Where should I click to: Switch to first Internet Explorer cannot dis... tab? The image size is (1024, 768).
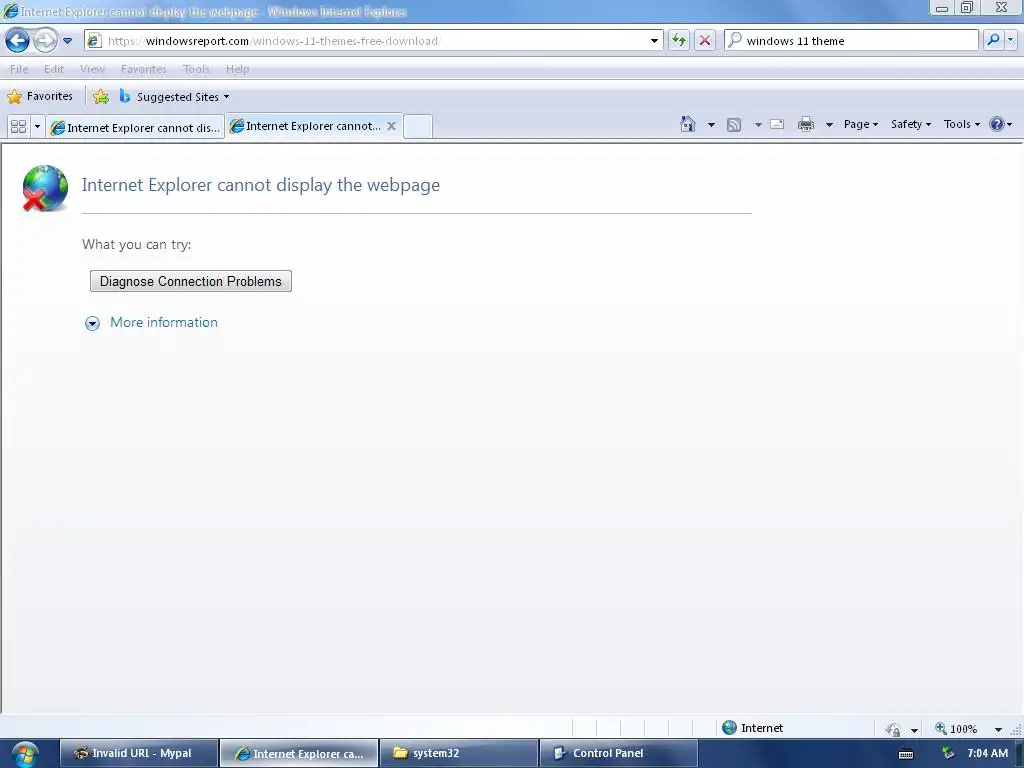(x=135, y=127)
